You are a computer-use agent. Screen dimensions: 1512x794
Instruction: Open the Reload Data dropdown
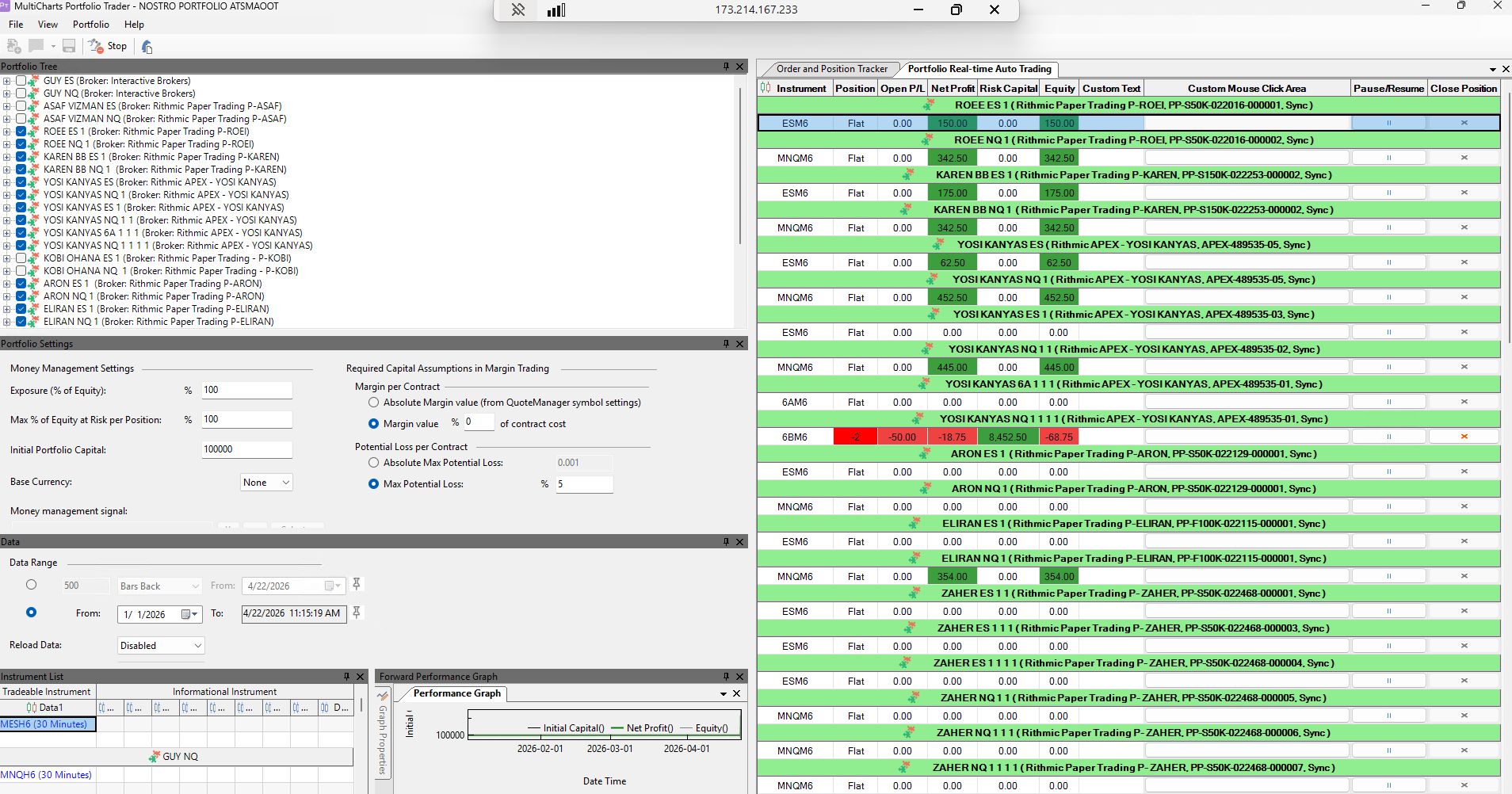[x=161, y=646]
